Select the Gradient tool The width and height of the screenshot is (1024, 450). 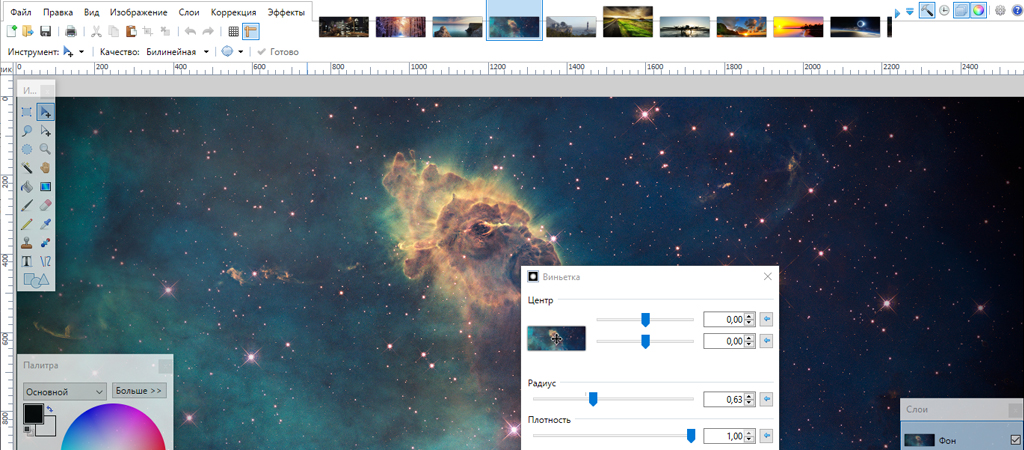(45, 187)
